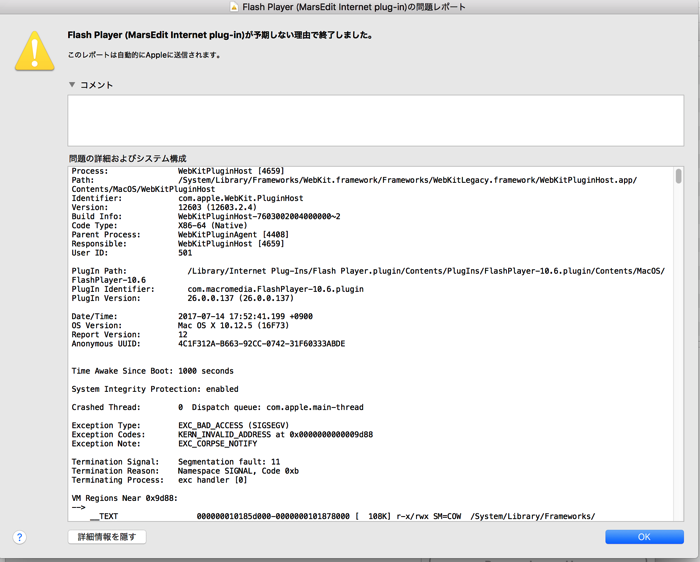Click Crashed Thread dispatch queue line
This screenshot has height=562, width=700.
tap(217, 407)
